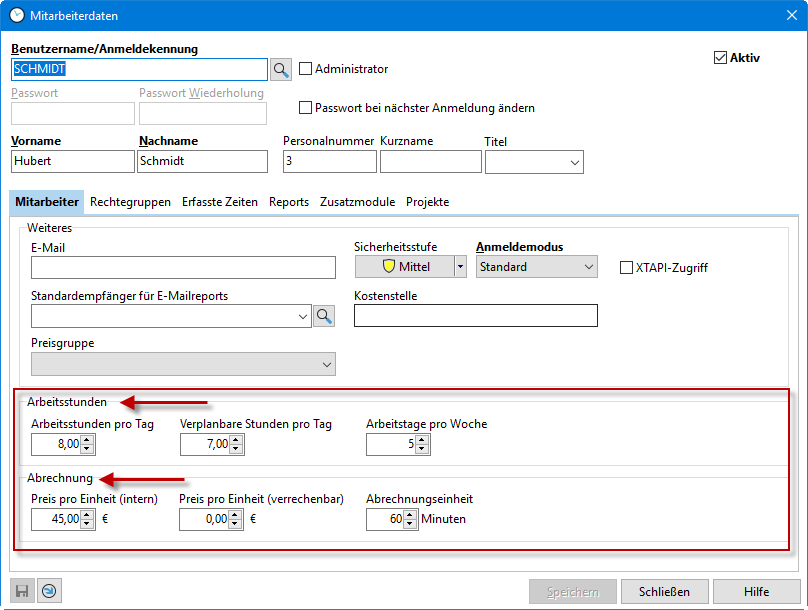The width and height of the screenshot is (808, 610).
Task: Uncheck the Aktiv checkbox
Action: (x=721, y=57)
